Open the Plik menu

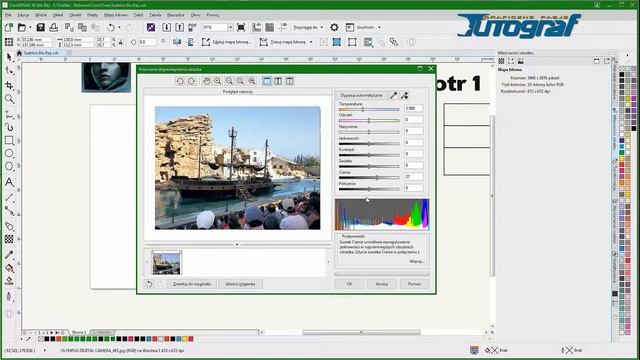[x=8, y=15]
